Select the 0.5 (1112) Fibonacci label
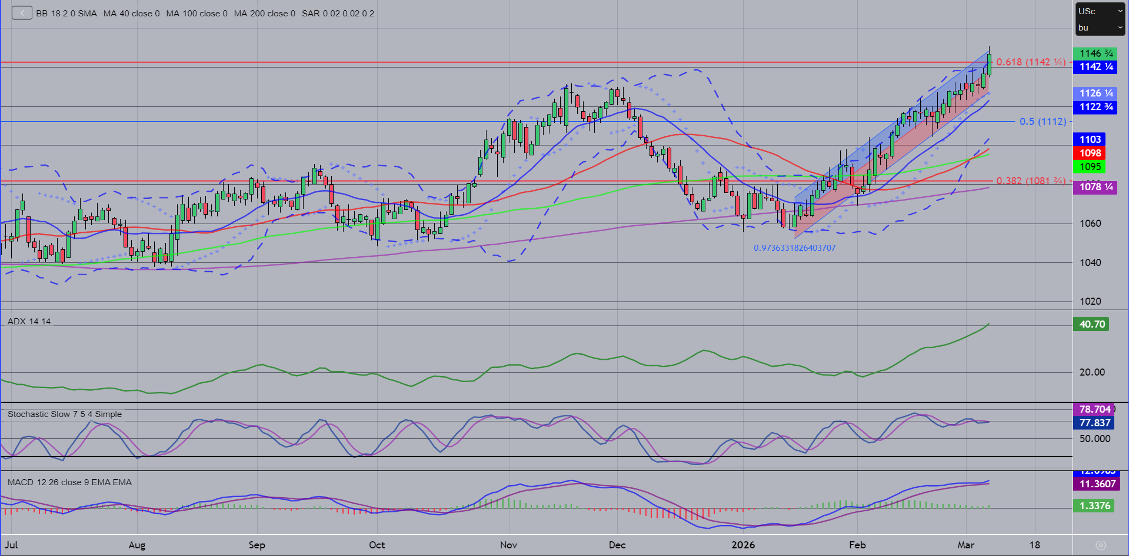Screen dimensions: 1130x556 (1042, 121)
